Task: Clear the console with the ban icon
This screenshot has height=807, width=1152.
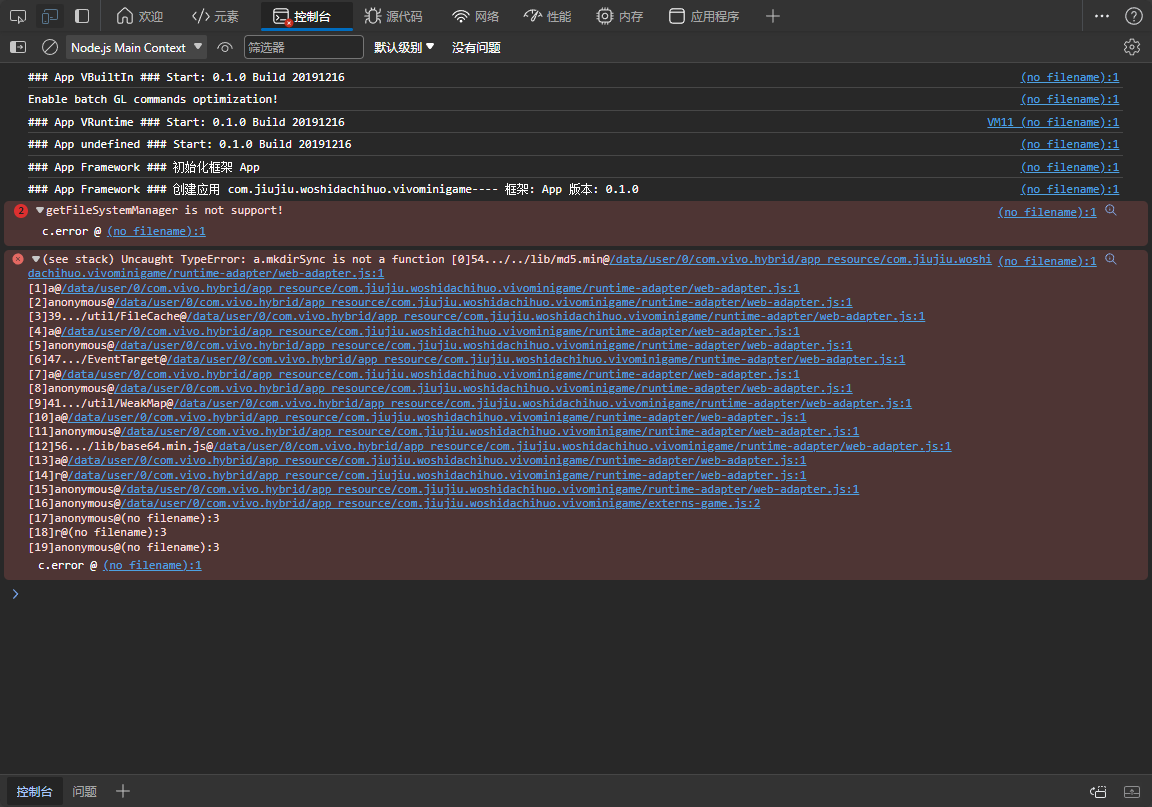Action: tap(50, 47)
